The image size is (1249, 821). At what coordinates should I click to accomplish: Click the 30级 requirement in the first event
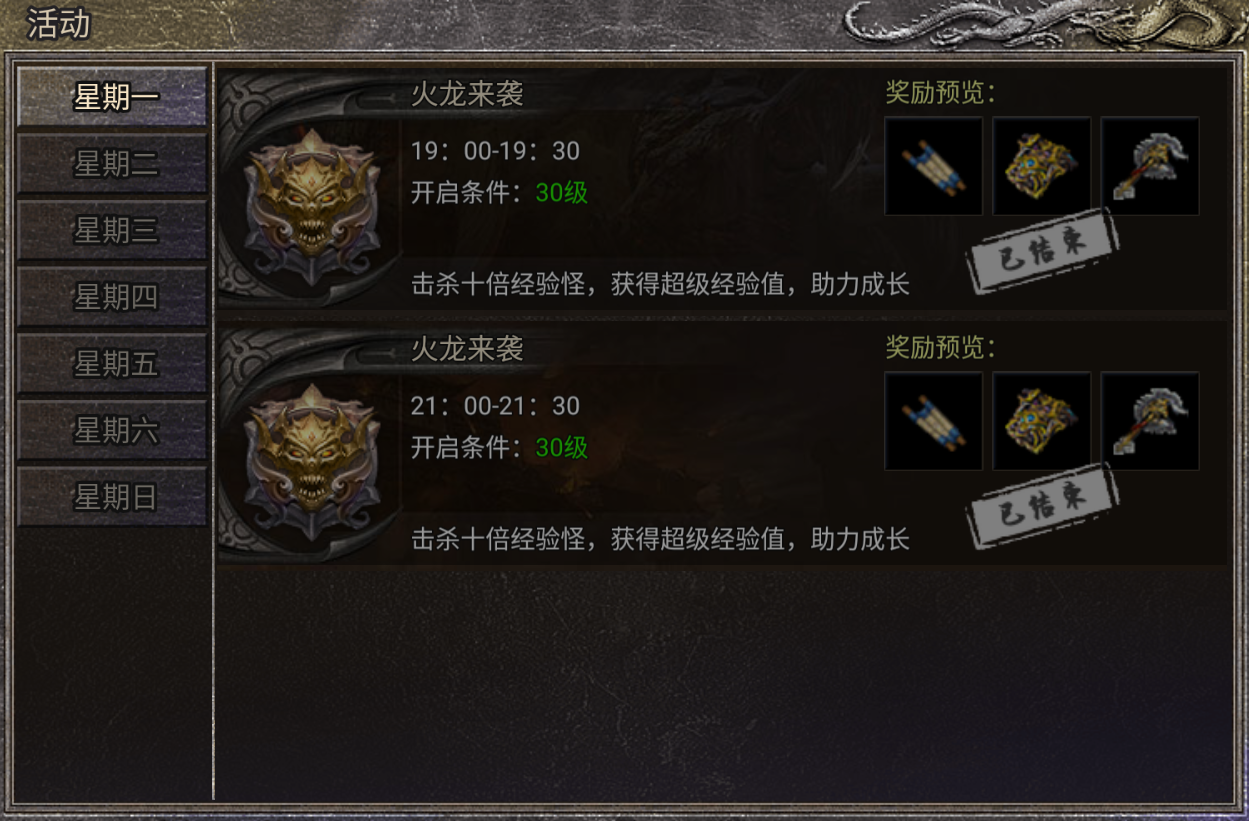562,193
